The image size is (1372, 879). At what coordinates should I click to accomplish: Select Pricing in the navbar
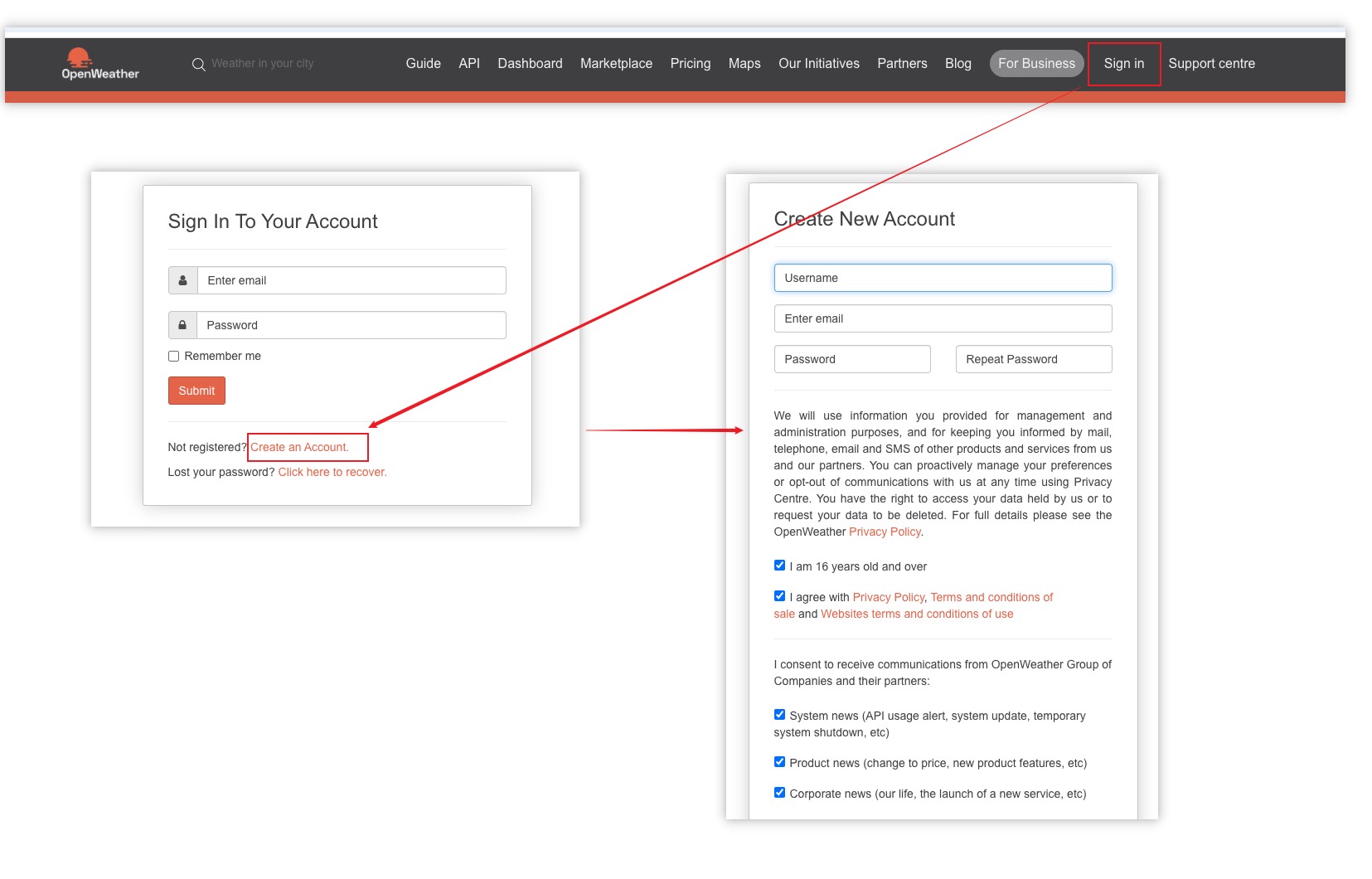pos(691,63)
